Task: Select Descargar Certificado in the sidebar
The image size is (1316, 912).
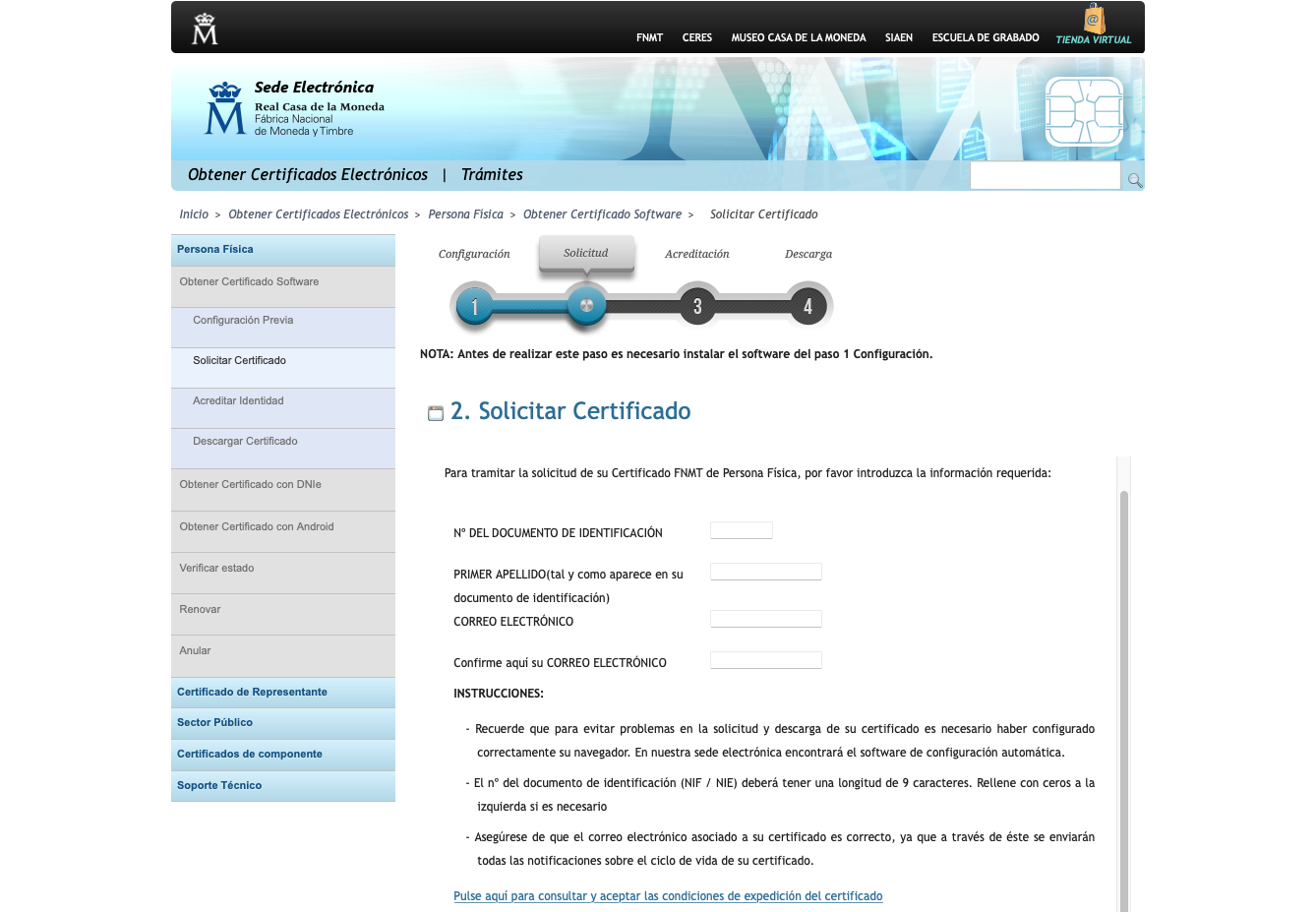Action: [283, 449]
